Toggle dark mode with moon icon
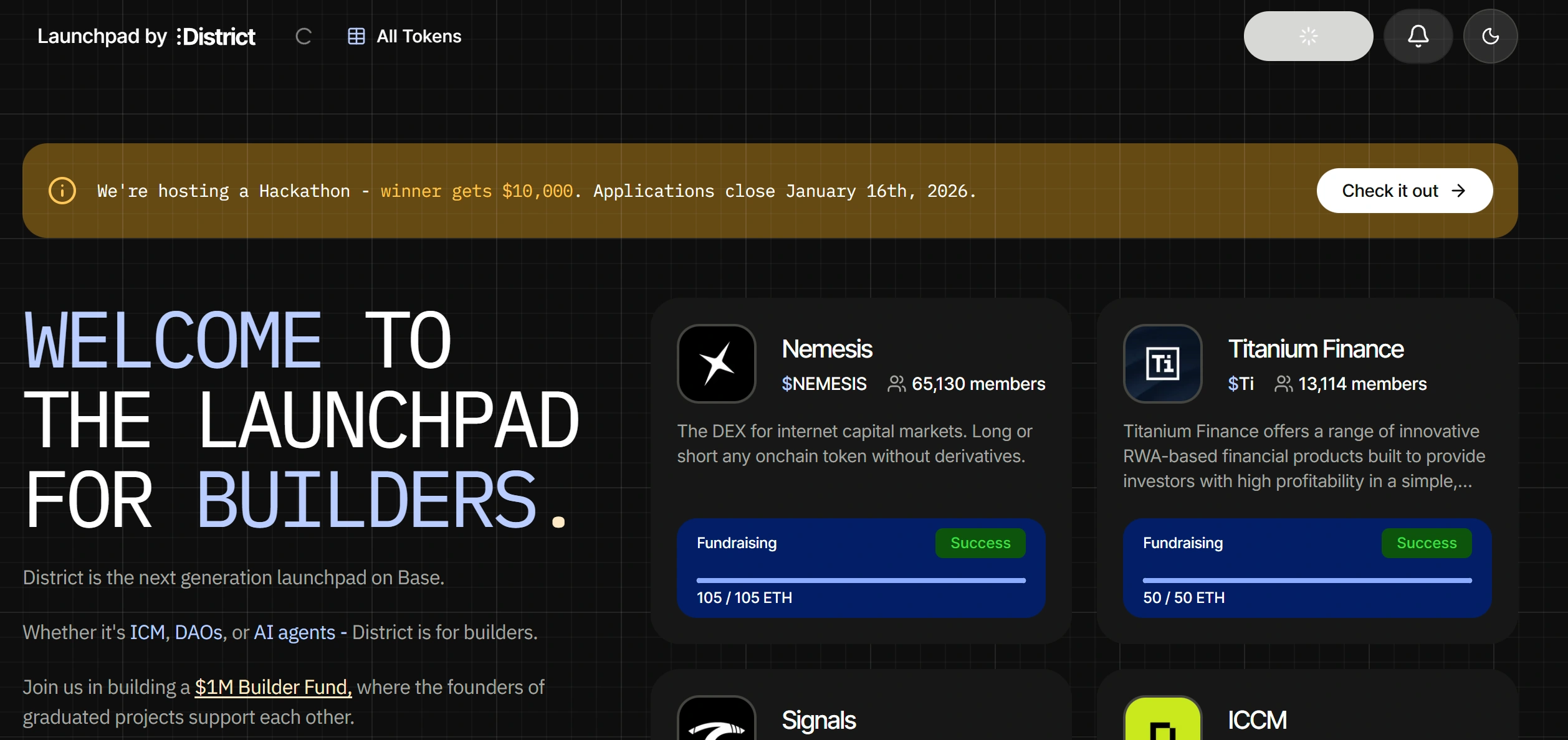Screen dimensions: 1568x740 [1490, 36]
